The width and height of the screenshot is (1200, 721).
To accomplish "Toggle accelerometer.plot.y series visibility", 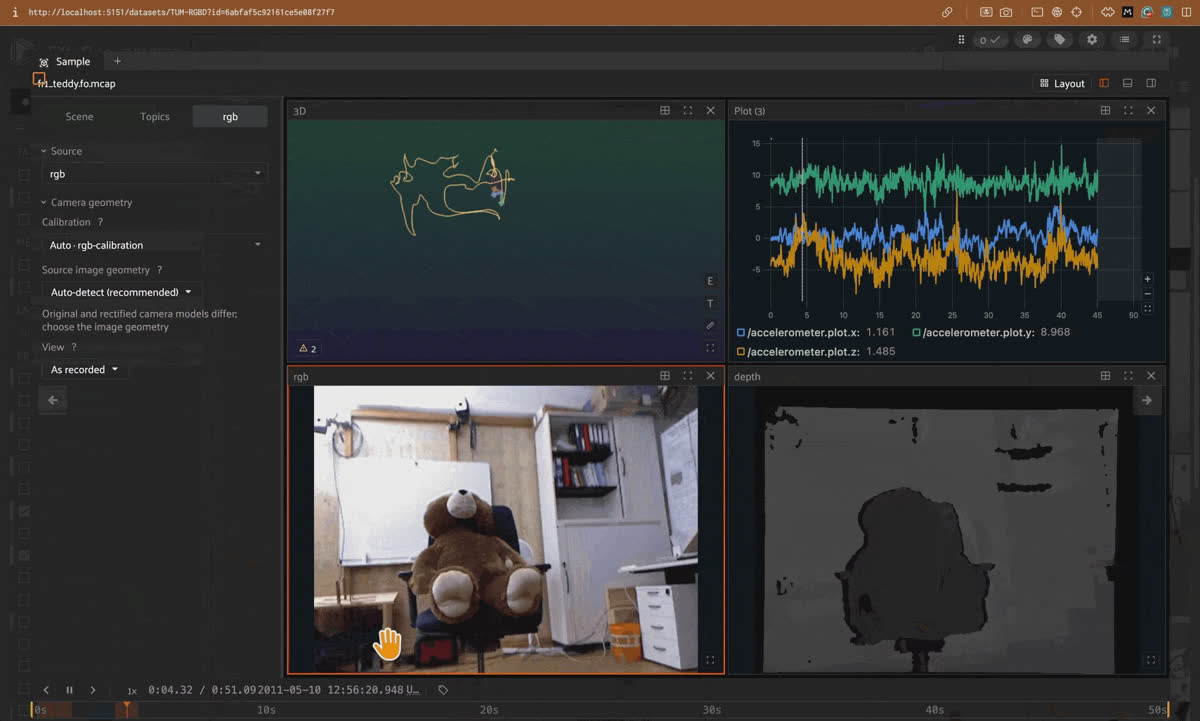I will tap(917, 332).
